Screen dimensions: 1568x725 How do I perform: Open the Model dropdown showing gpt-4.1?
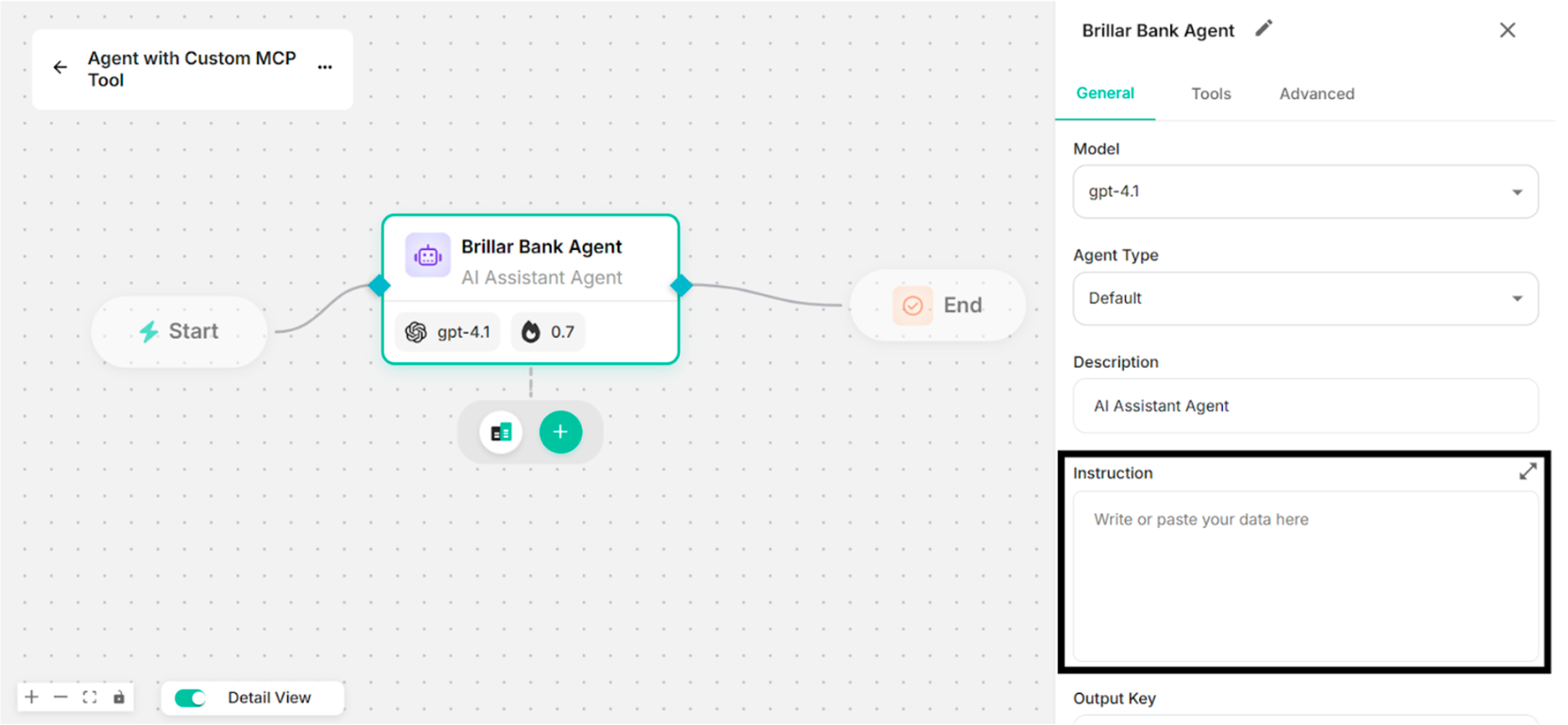pos(1305,192)
